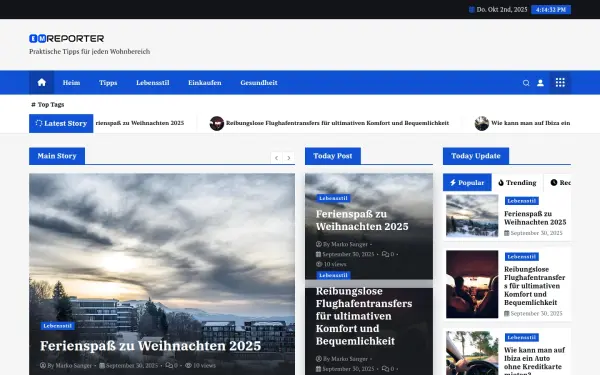
Task: Click round thumbnail beside Flughafentransfers ticker
Action: coord(217,123)
